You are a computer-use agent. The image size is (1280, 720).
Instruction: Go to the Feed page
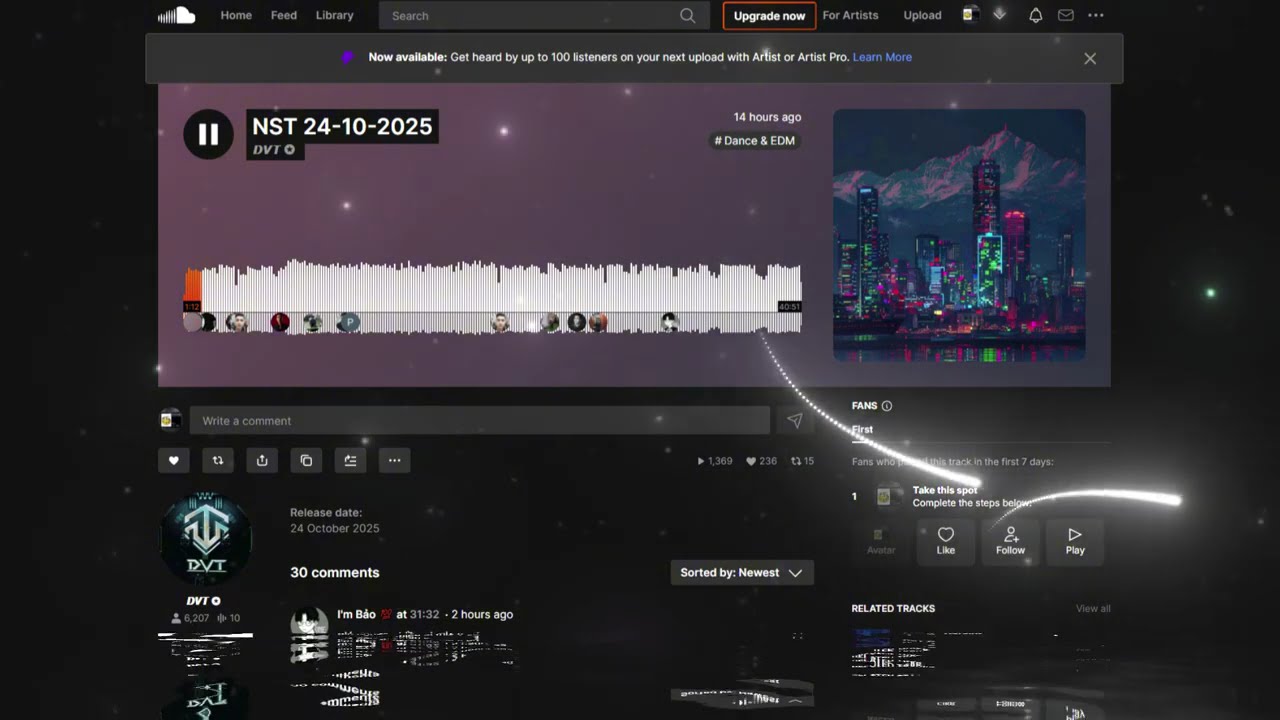(x=284, y=15)
